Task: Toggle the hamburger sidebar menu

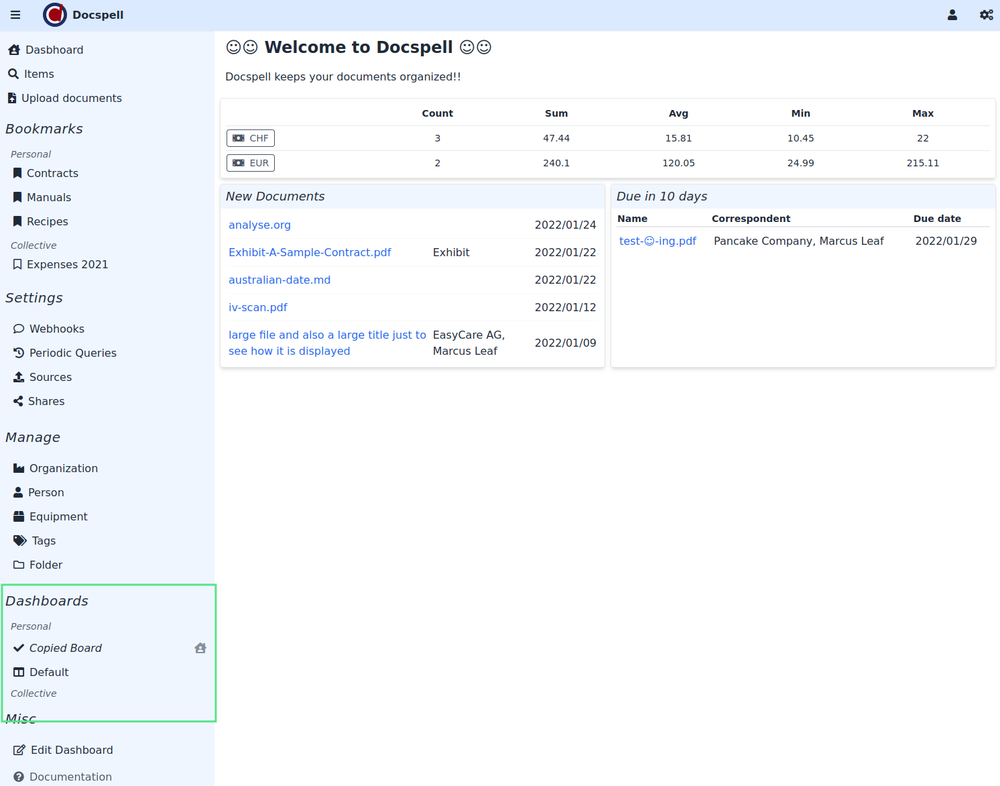Action: point(15,15)
